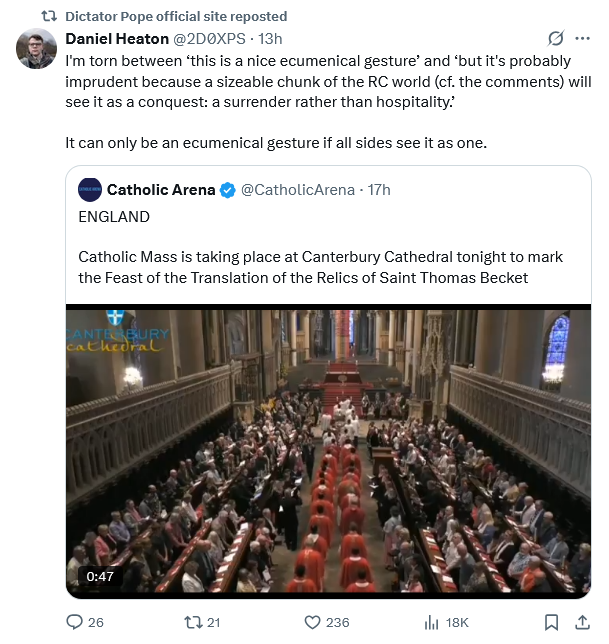Click the Catholic Arena avatar logo
The image size is (609, 644).
tap(90, 190)
